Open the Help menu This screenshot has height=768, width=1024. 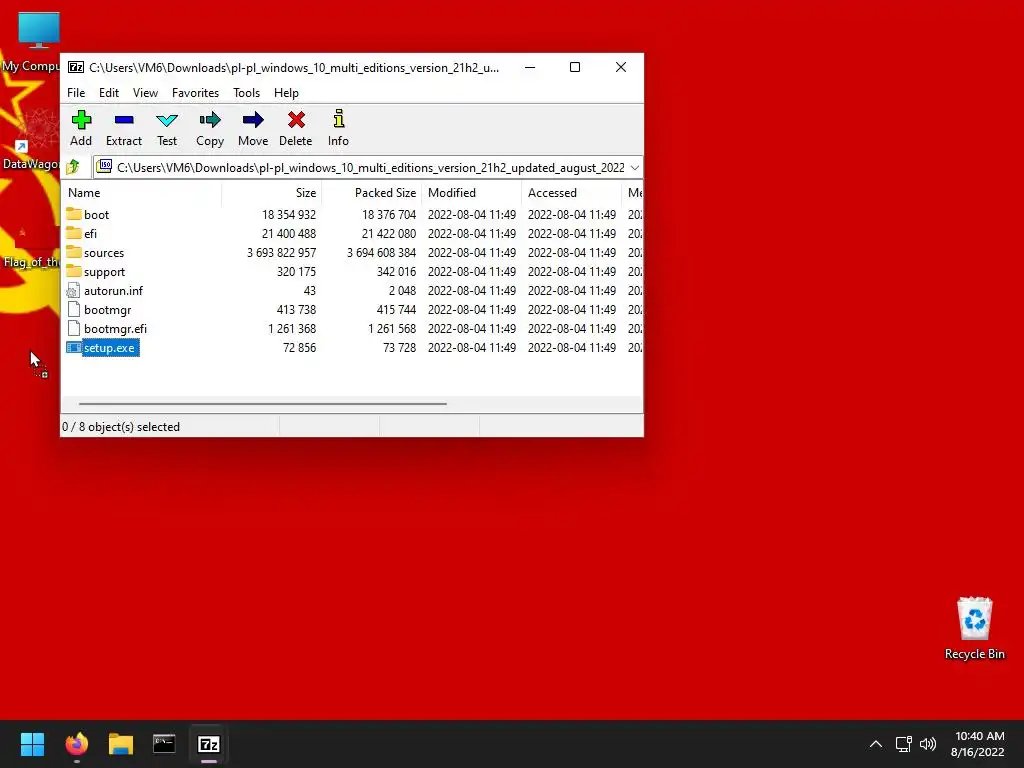pos(286,93)
